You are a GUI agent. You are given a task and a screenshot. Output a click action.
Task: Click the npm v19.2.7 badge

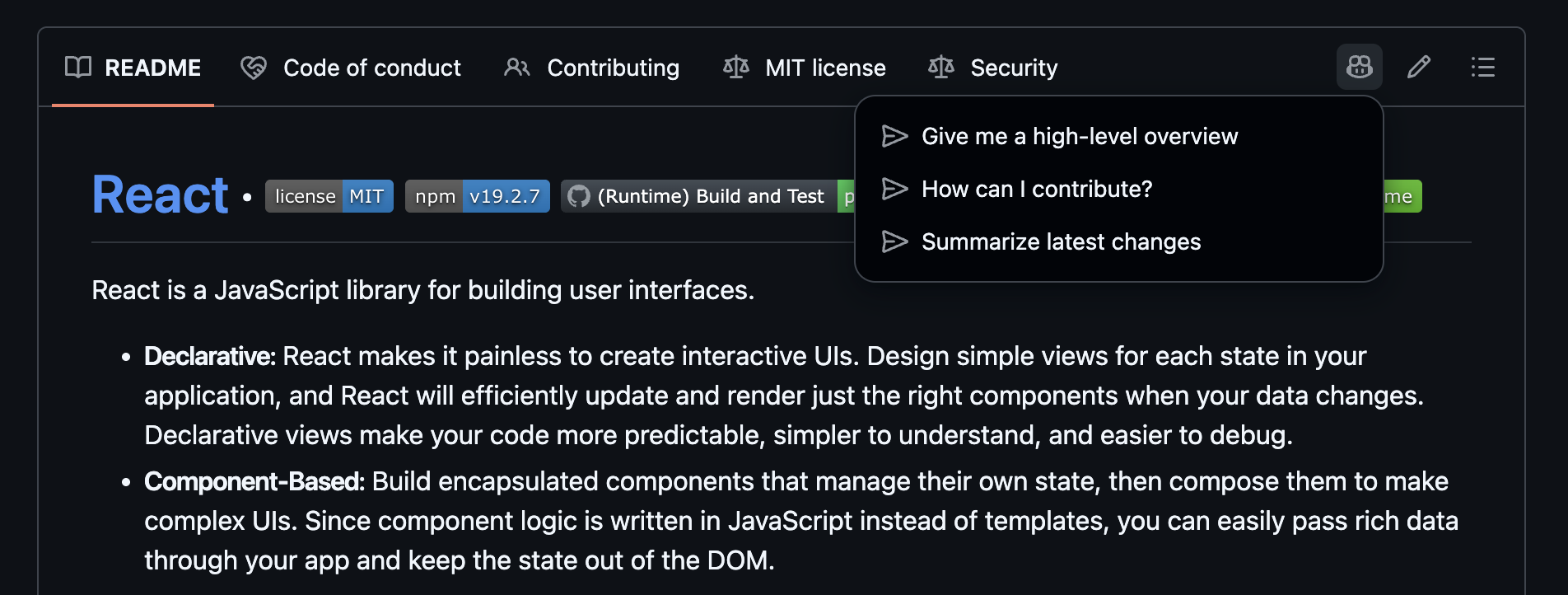(478, 196)
